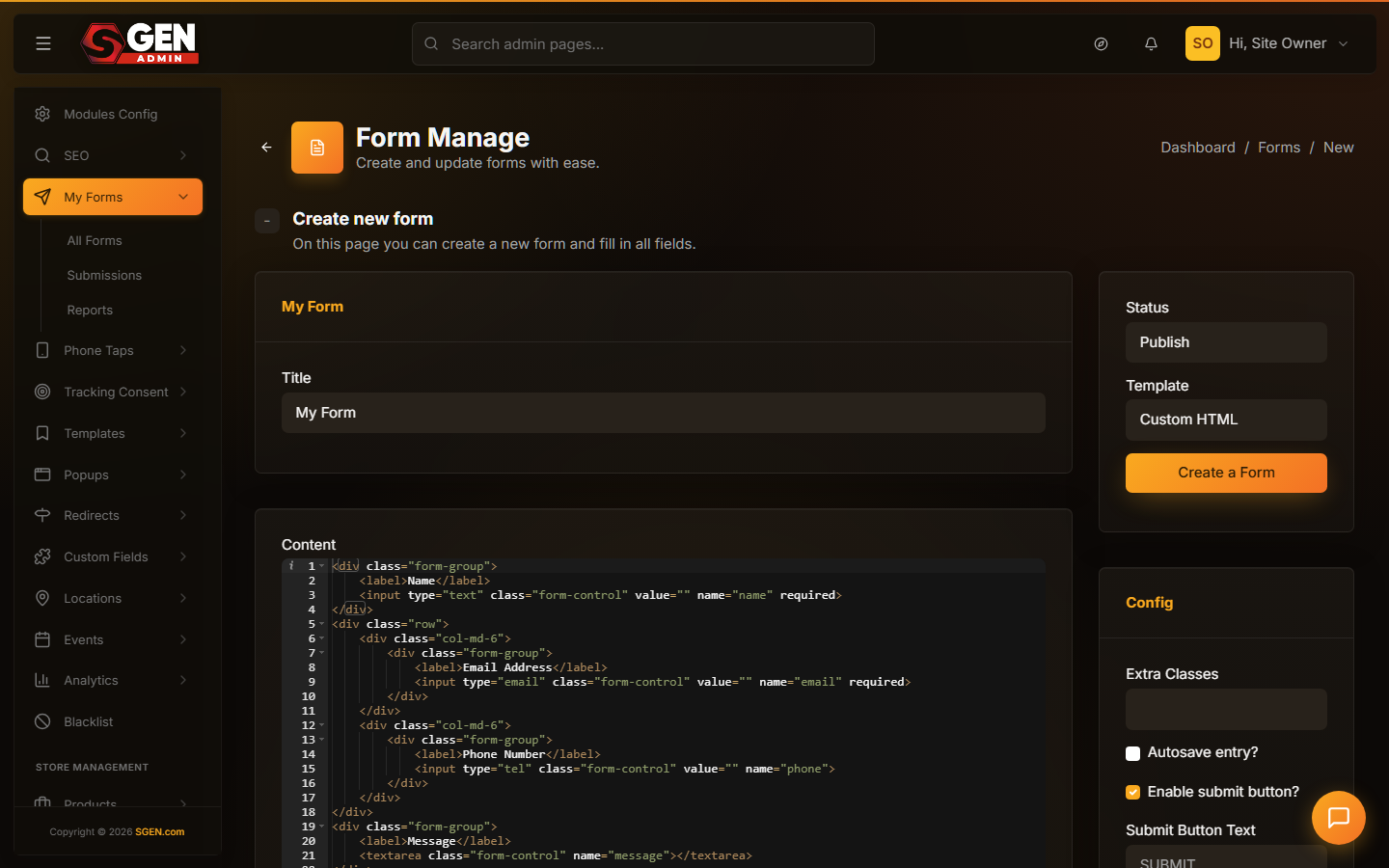The width and height of the screenshot is (1389, 868).
Task: Open Modules Config menu item
Action: [x=113, y=114]
